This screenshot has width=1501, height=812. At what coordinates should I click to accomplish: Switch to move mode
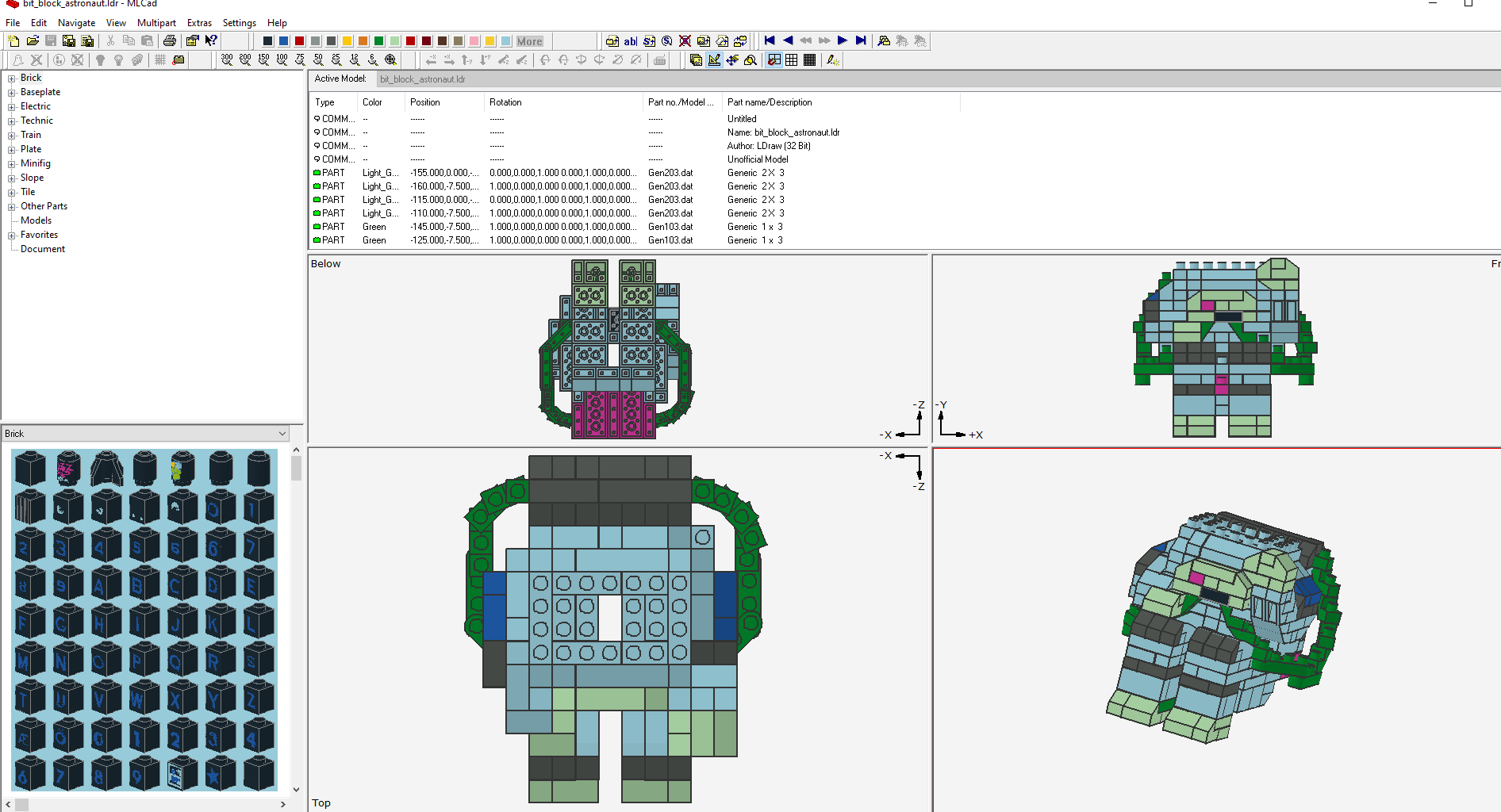[732, 60]
